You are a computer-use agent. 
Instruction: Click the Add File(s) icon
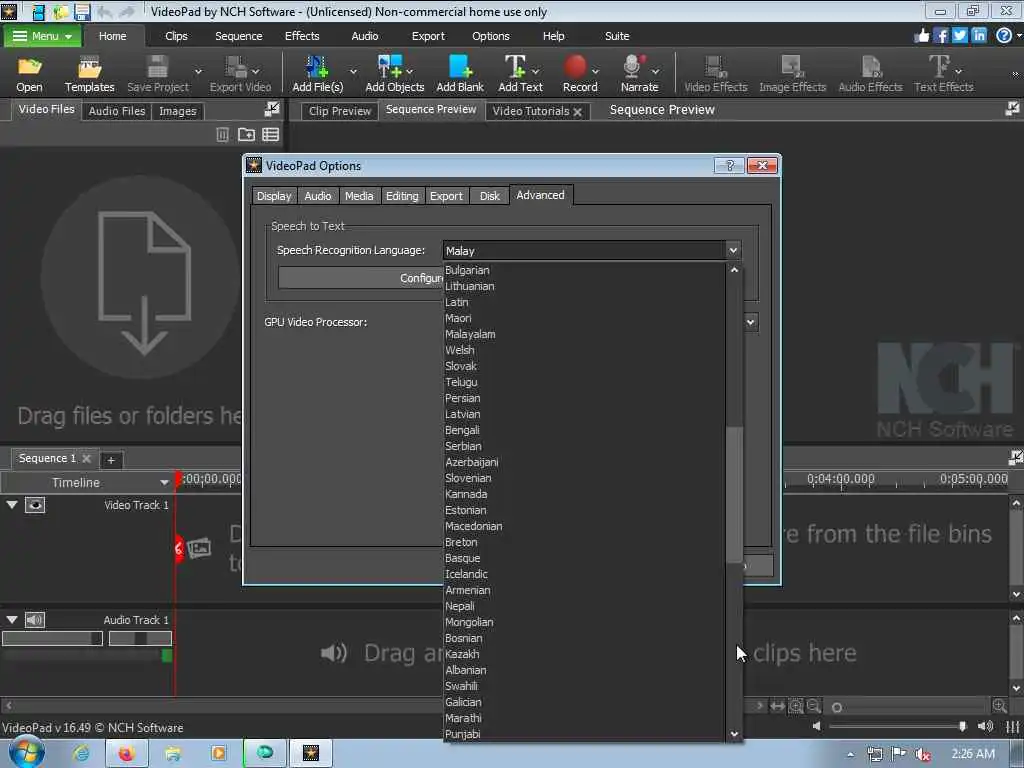point(317,67)
